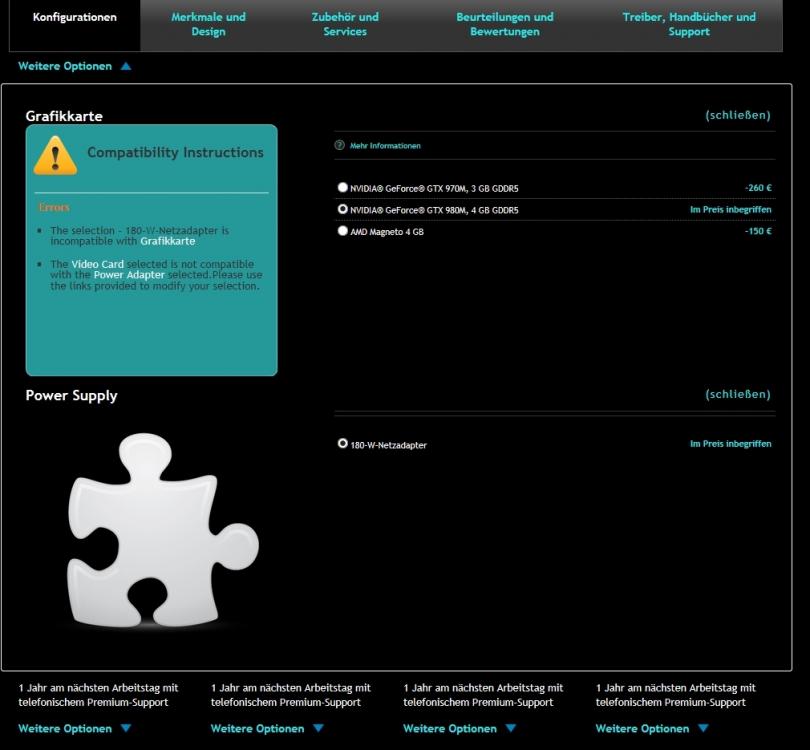Open the Konfigurationen tab

75,18
